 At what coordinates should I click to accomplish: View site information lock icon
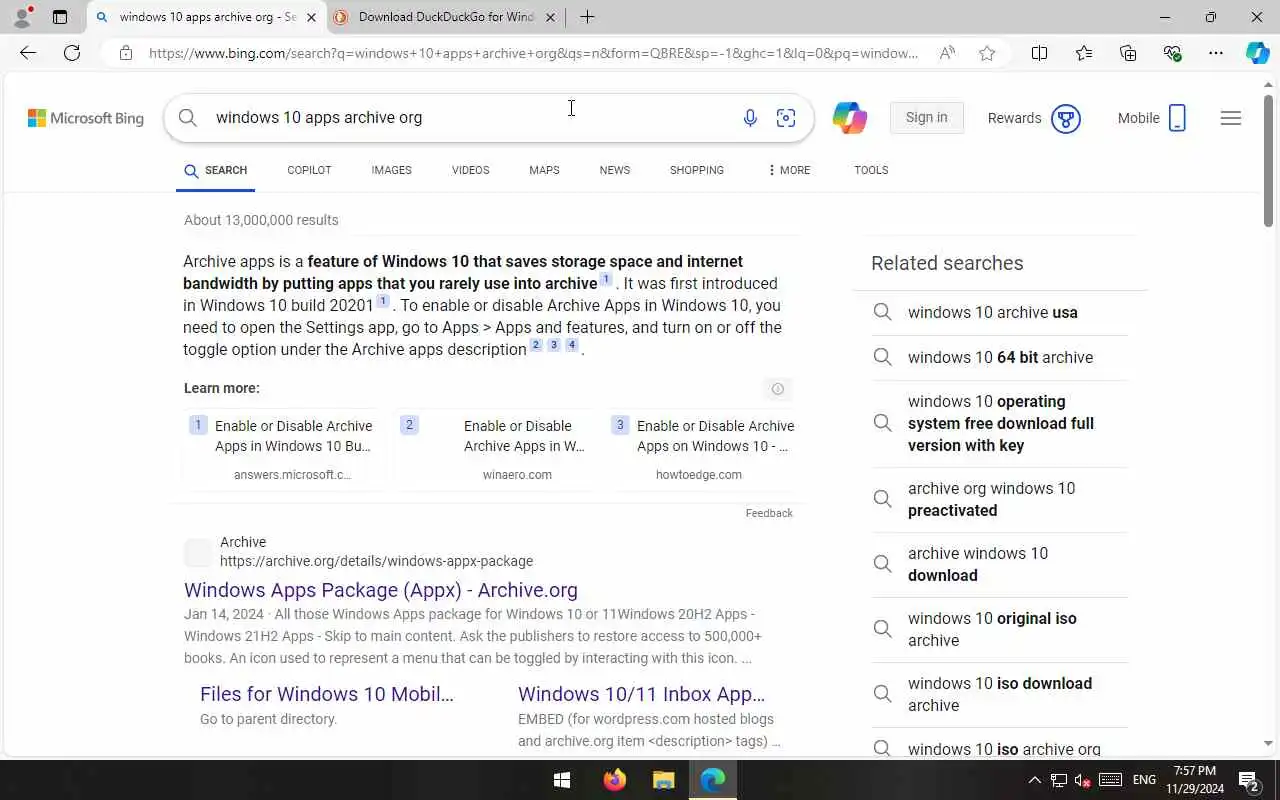126,53
